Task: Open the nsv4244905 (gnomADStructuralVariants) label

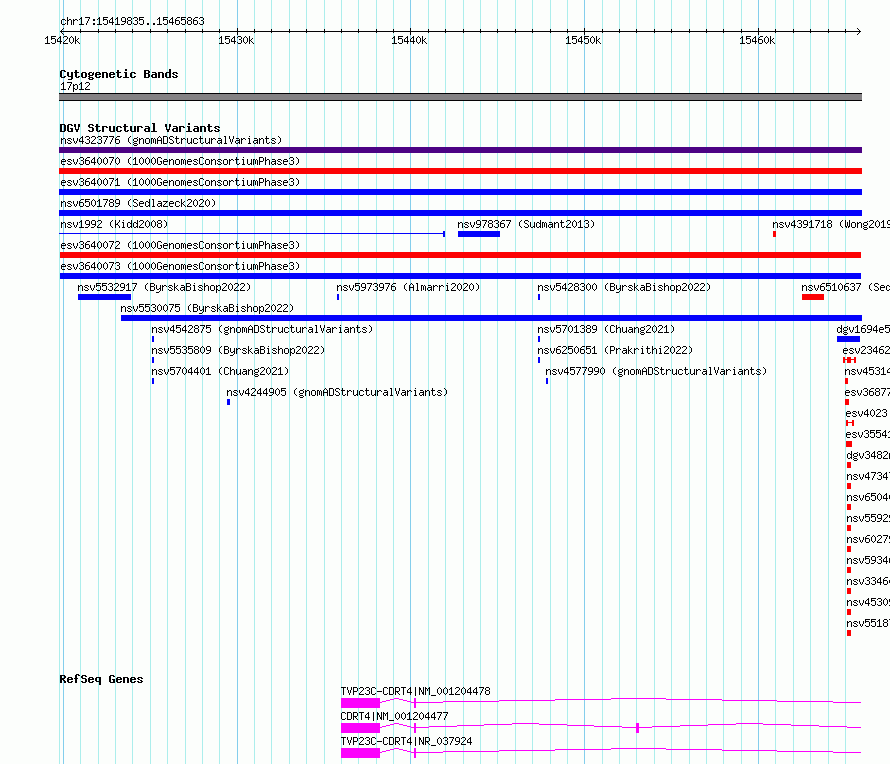Action: [337, 392]
